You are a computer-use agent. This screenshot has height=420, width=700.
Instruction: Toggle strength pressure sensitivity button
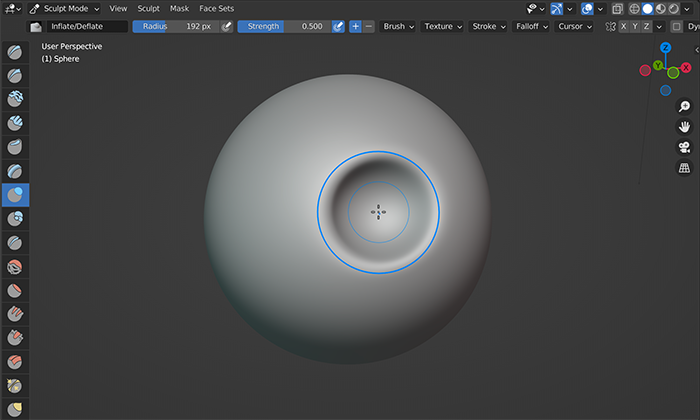coord(338,27)
